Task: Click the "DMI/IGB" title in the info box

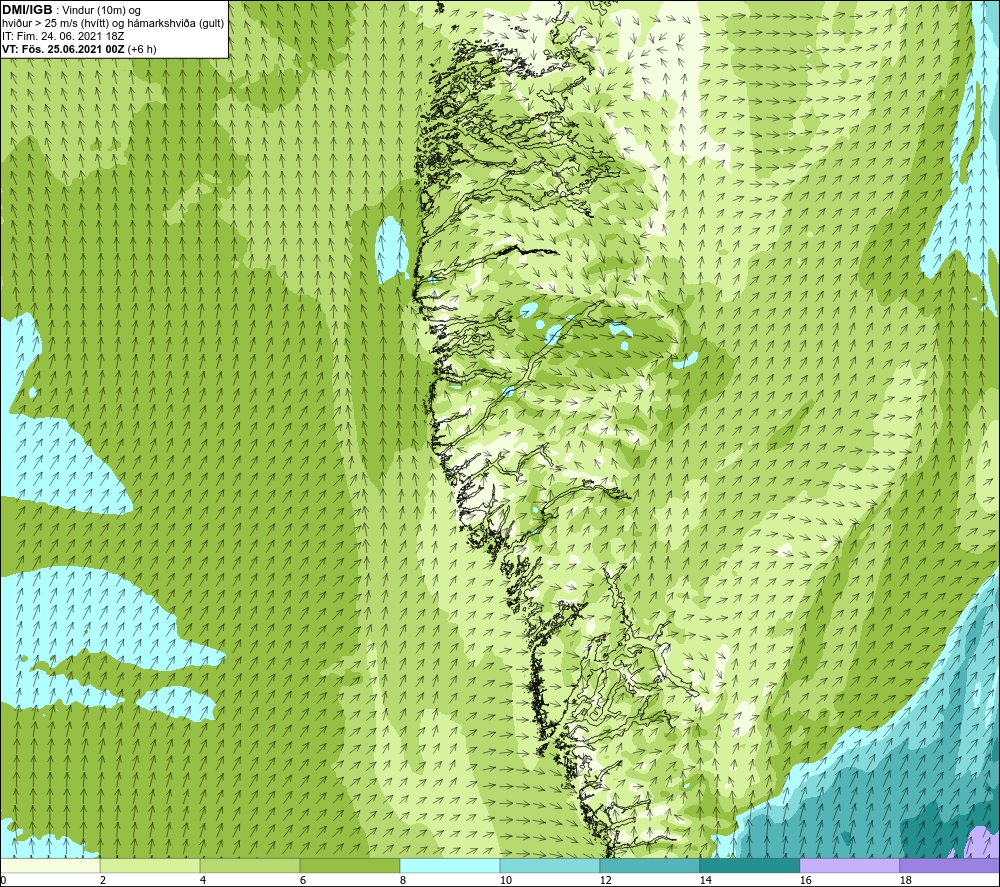Action: pyautogui.click(x=27, y=10)
